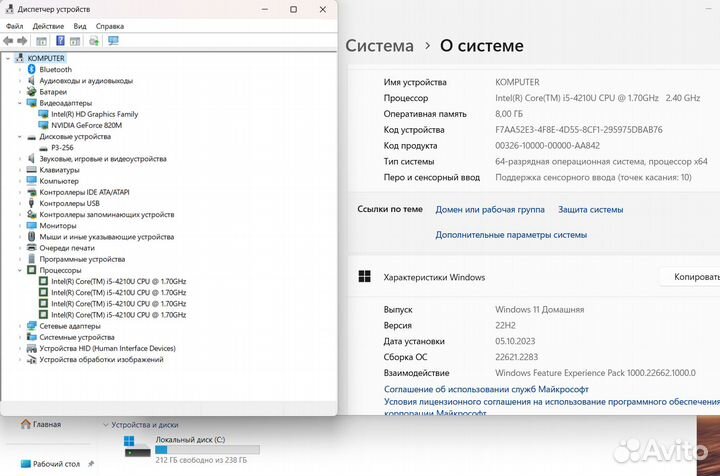Open Домен или рабочая группа link
This screenshot has width=720, height=476.
(490, 209)
